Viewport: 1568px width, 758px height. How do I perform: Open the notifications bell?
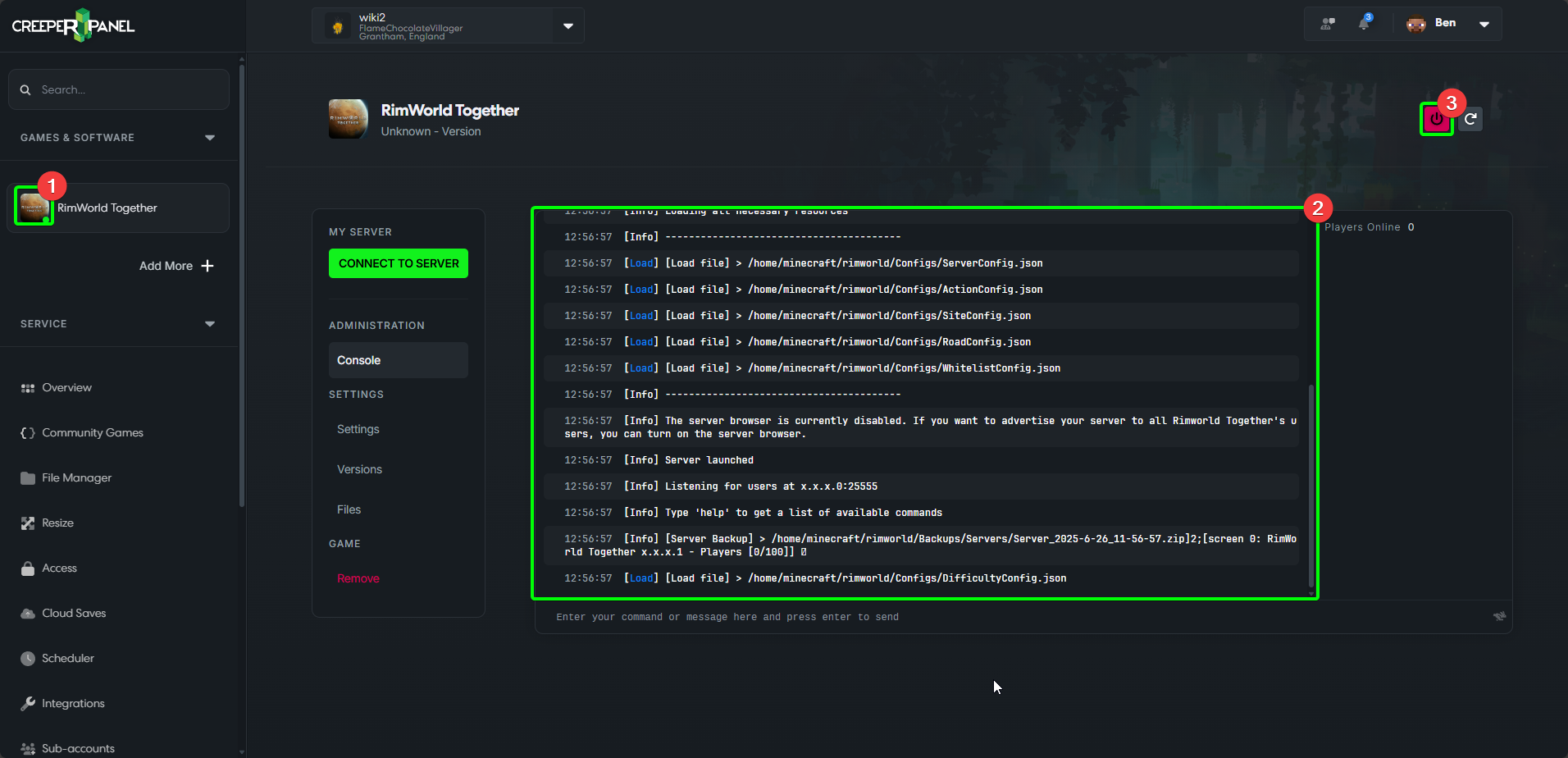1364,23
